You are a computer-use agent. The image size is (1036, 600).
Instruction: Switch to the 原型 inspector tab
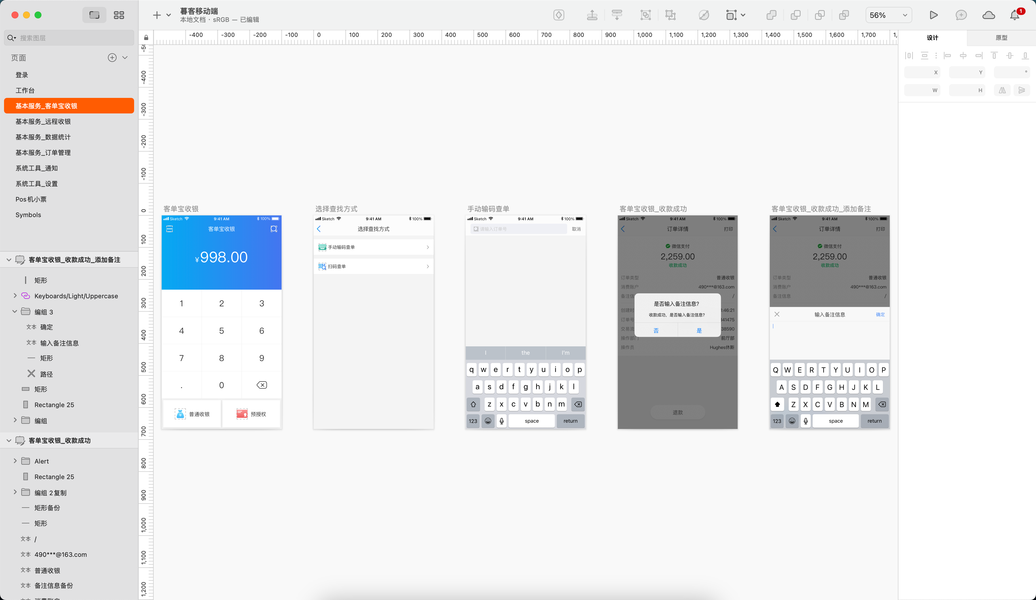click(x=1001, y=38)
